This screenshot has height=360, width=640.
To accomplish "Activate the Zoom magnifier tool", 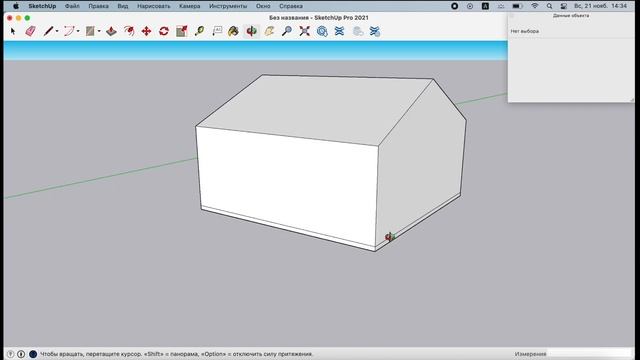I will [287, 31].
